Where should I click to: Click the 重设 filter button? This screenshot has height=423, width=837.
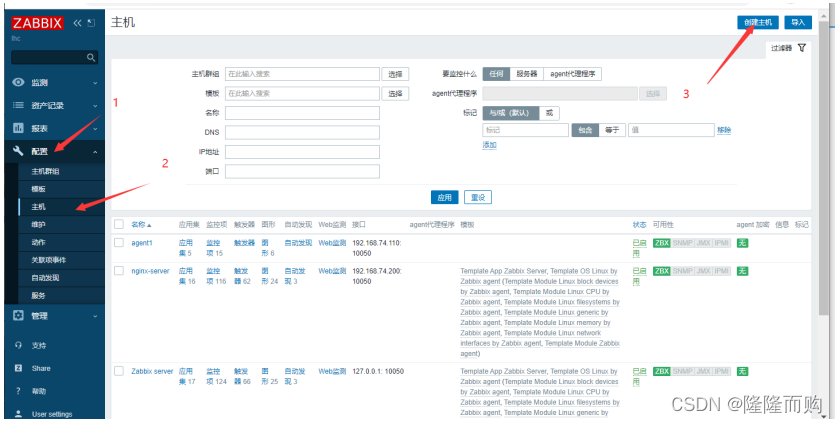[x=478, y=197]
